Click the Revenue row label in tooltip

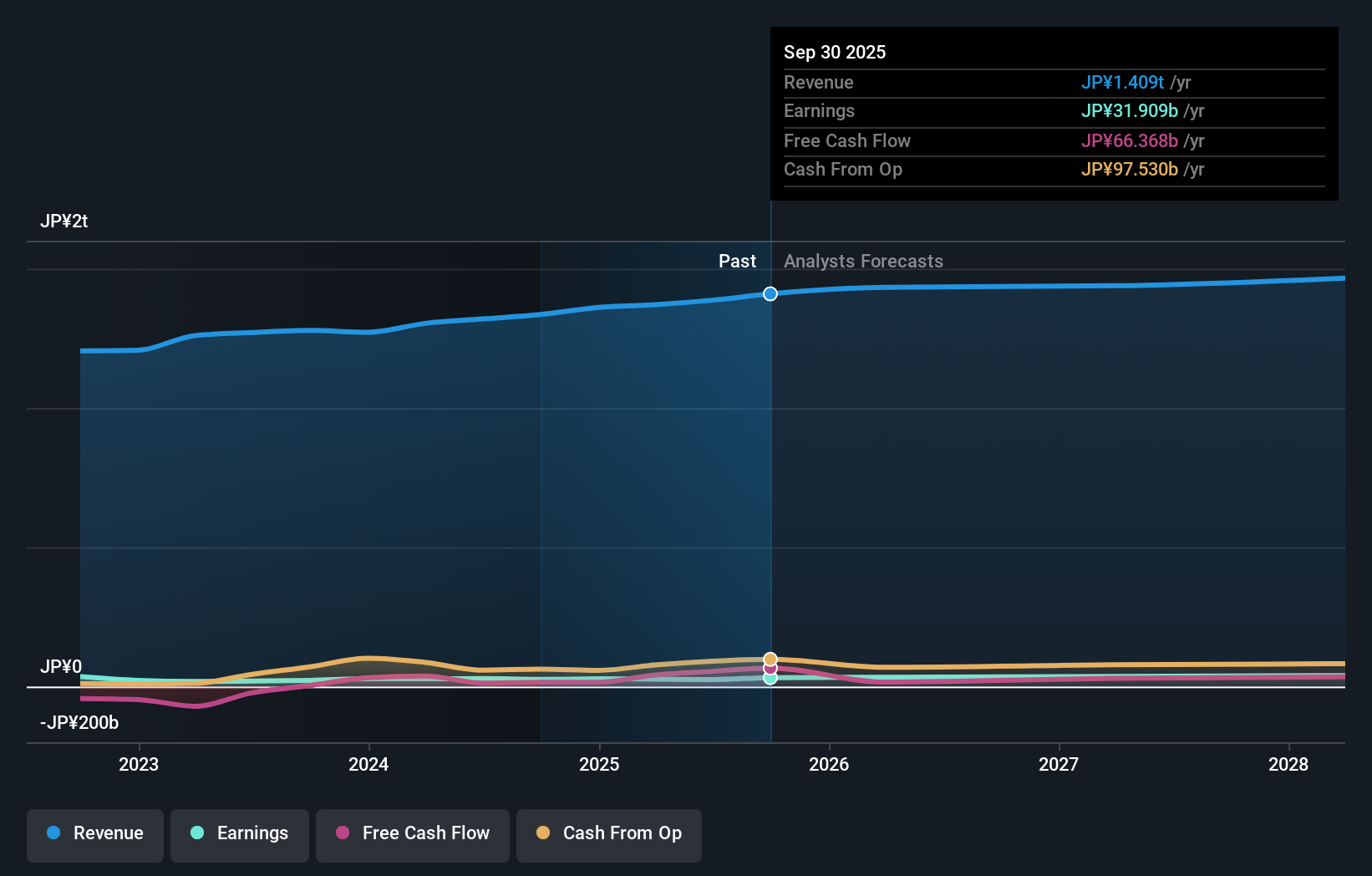point(819,82)
